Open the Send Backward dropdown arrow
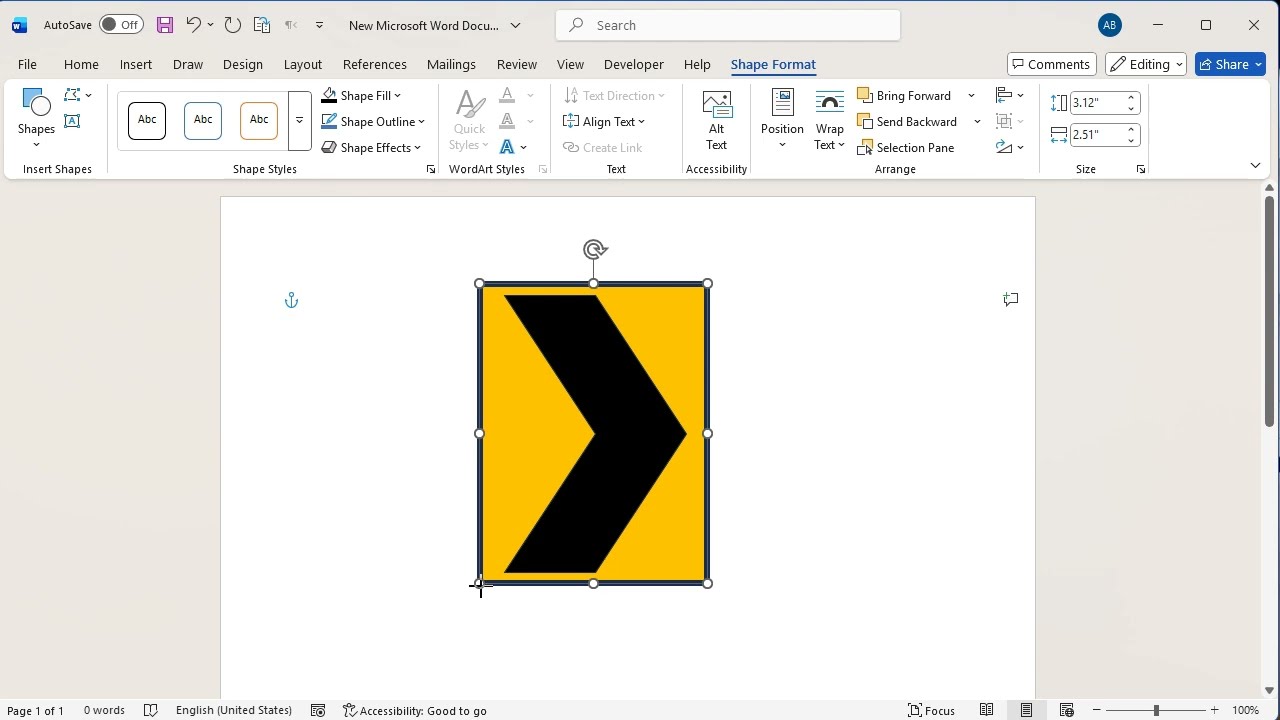This screenshot has width=1280, height=720. (977, 122)
